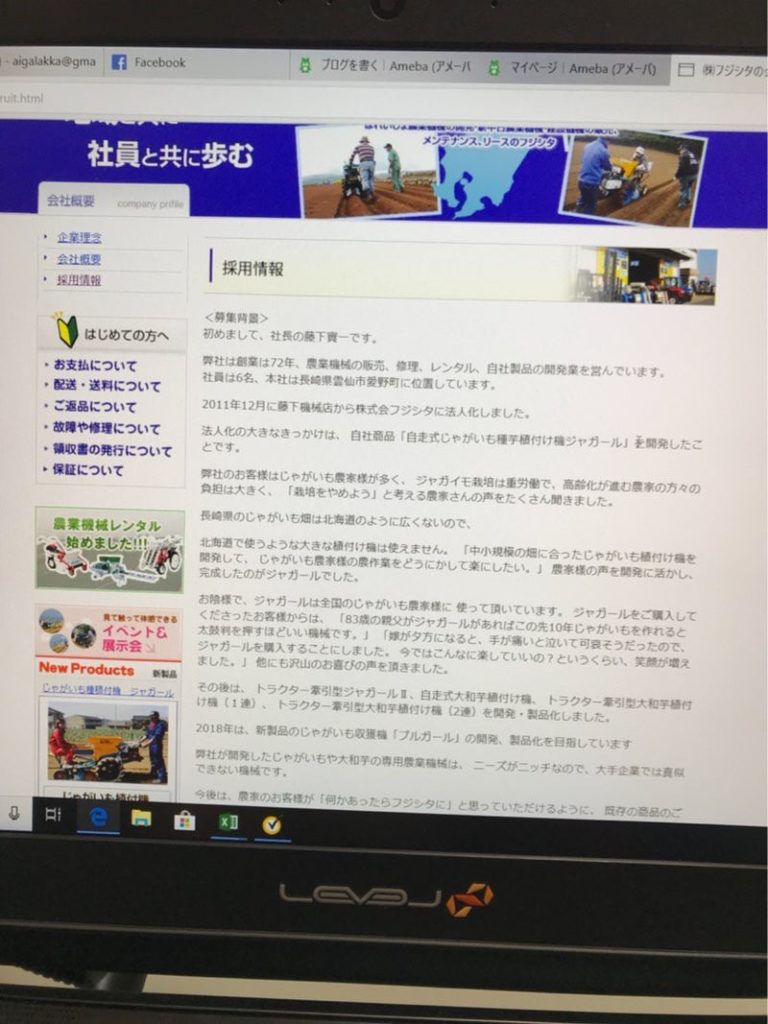Open 配送・送料について link
Image resolution: width=768 pixels, height=1024 pixels.
pyautogui.click(x=106, y=386)
